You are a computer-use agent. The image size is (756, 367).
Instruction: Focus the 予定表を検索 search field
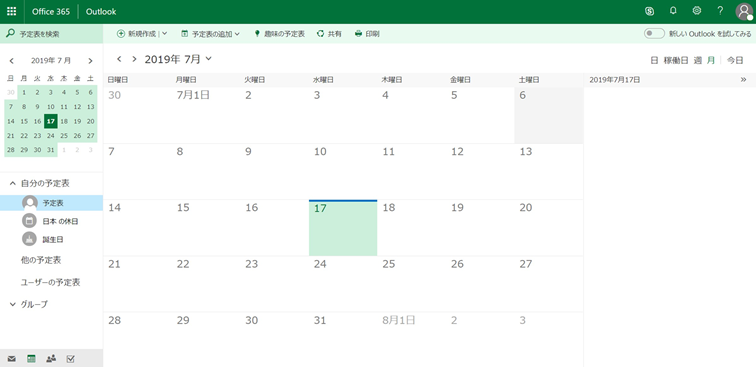pos(51,34)
